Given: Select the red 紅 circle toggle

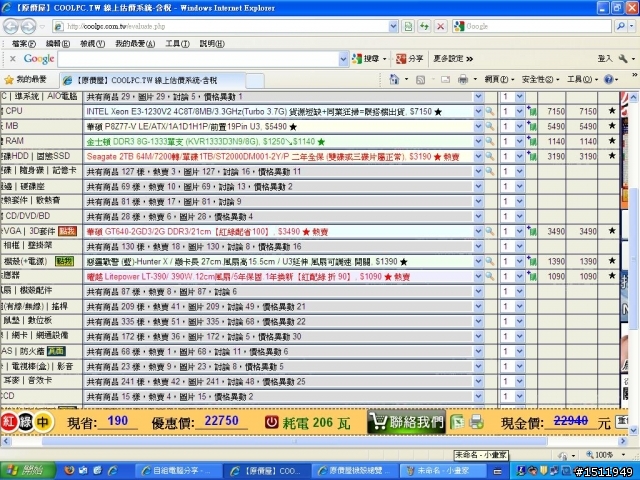Looking at the screenshot, I should coord(9,422).
